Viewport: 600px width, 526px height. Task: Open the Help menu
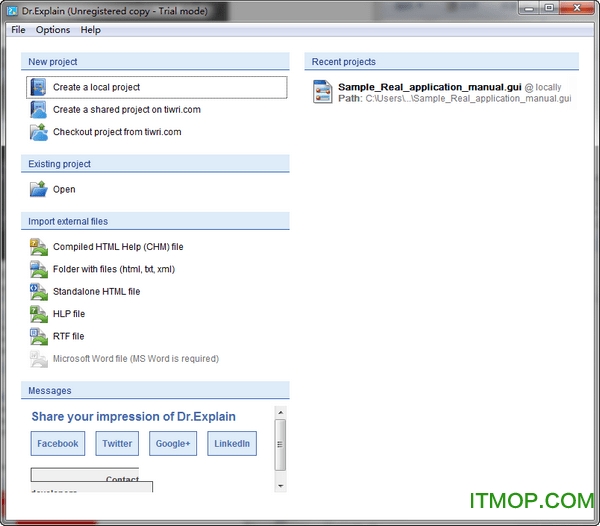(91, 30)
